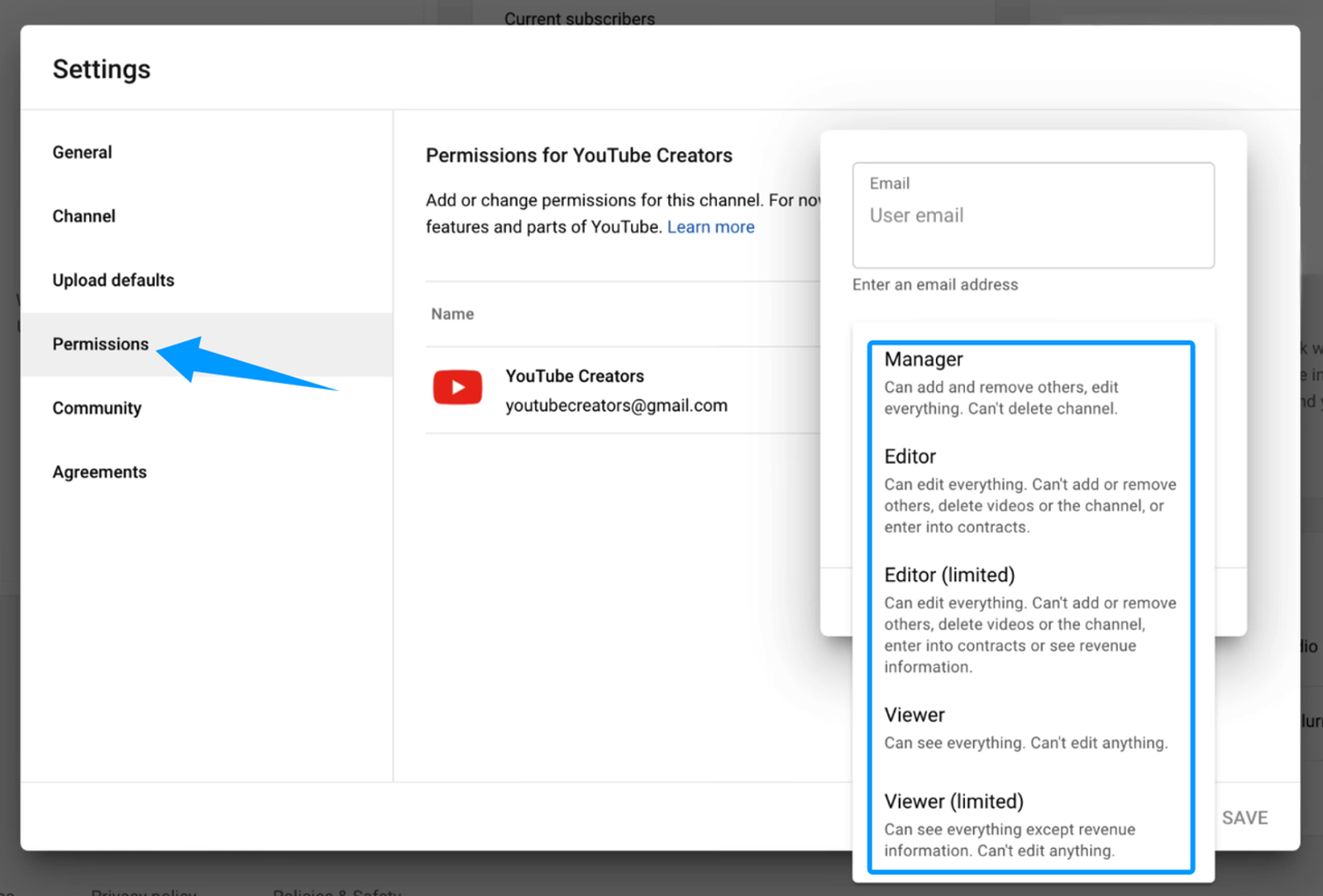Click the Settings dialog title
Image resolution: width=1323 pixels, height=896 pixels.
pyautogui.click(x=102, y=69)
